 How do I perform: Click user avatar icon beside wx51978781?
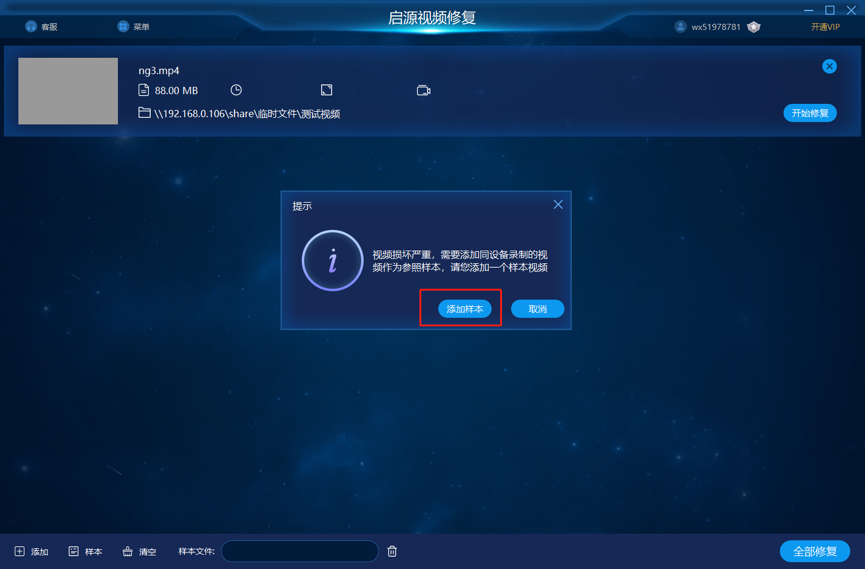[x=680, y=26]
